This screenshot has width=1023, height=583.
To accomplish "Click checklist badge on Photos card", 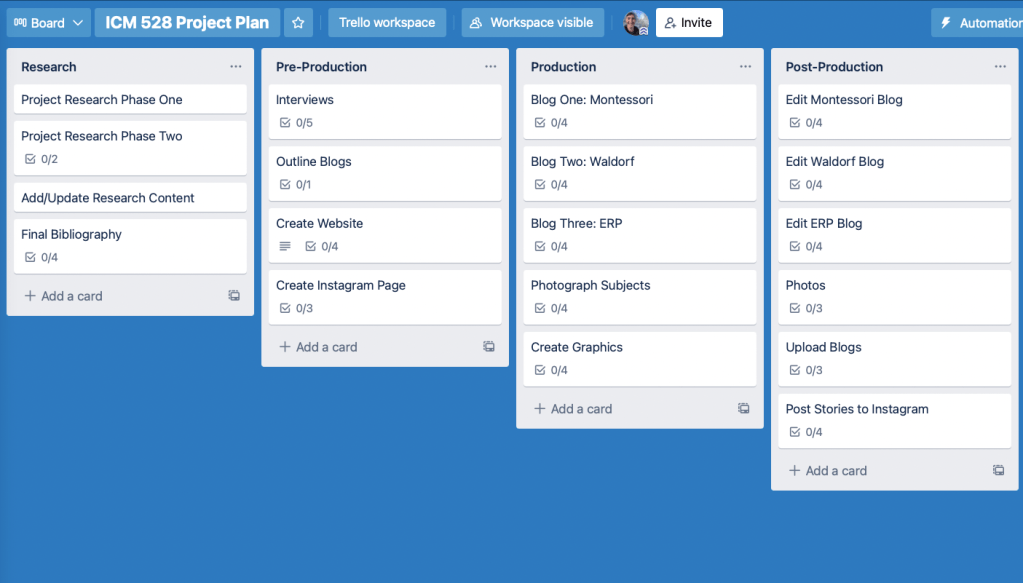I will pyautogui.click(x=806, y=308).
